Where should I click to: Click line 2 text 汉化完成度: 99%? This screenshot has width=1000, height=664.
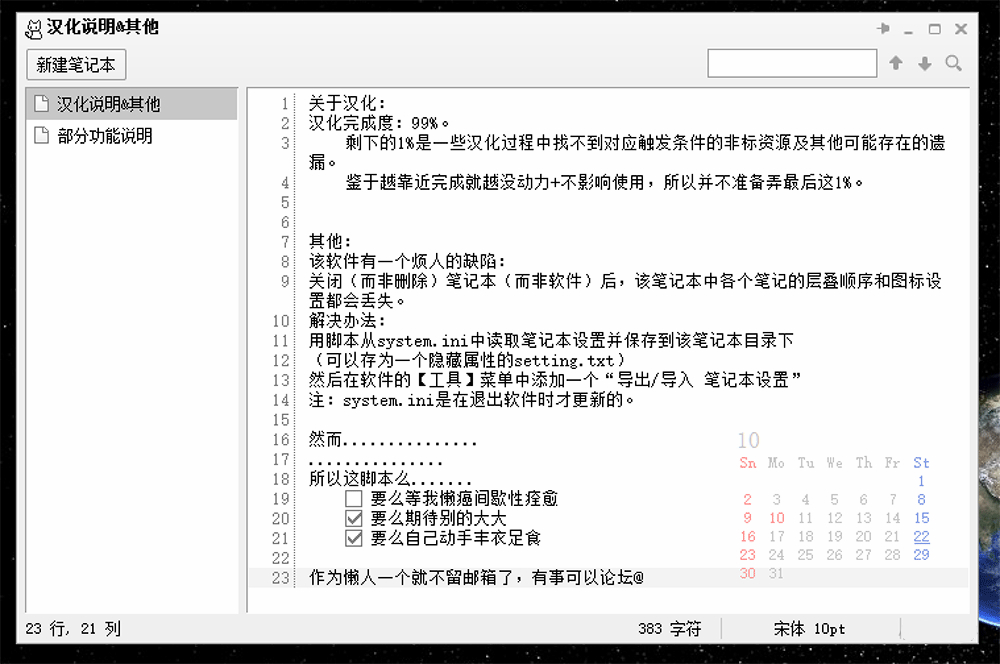(x=379, y=123)
